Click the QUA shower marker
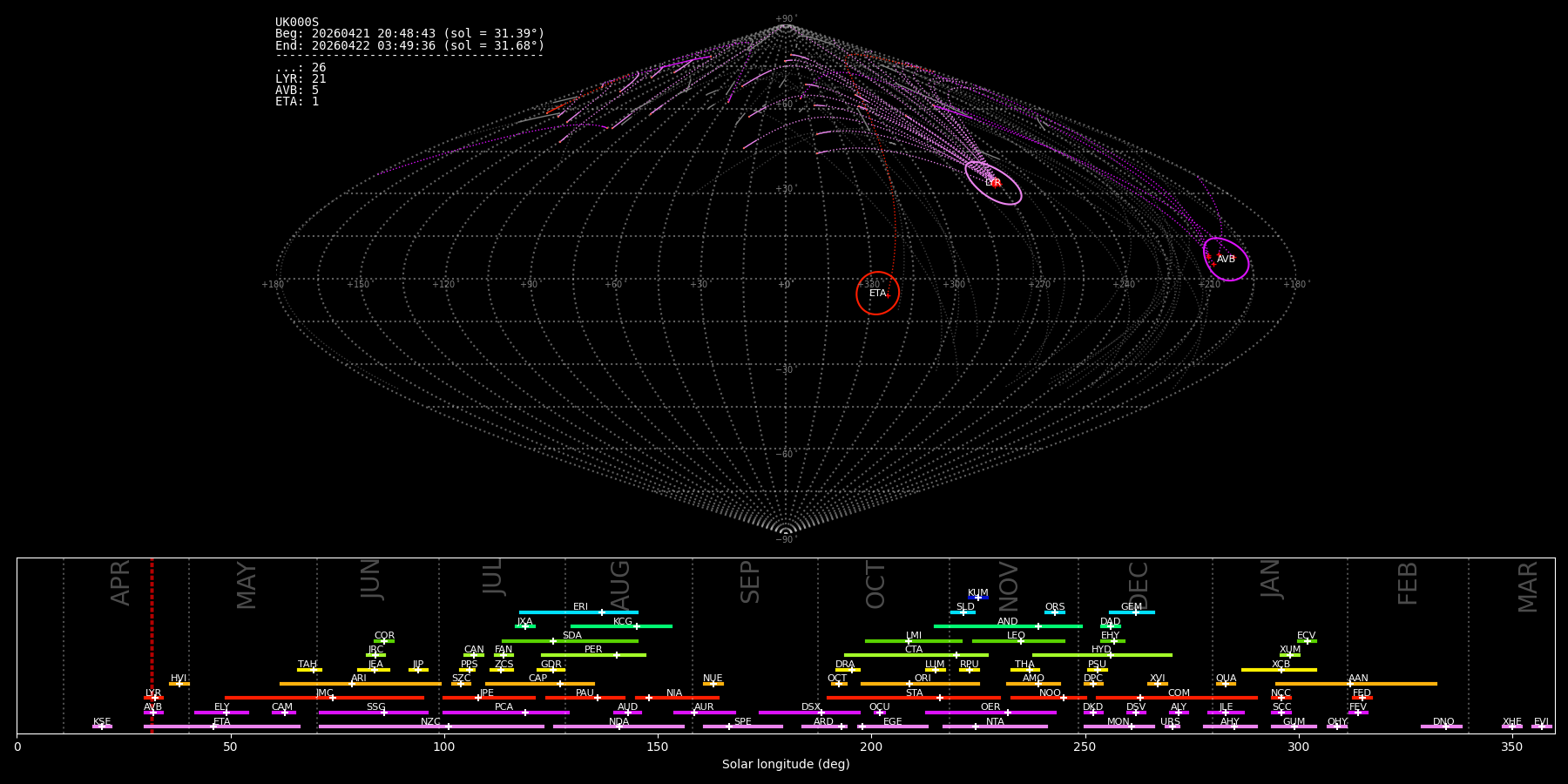The width and height of the screenshot is (1568, 784). click(1226, 684)
